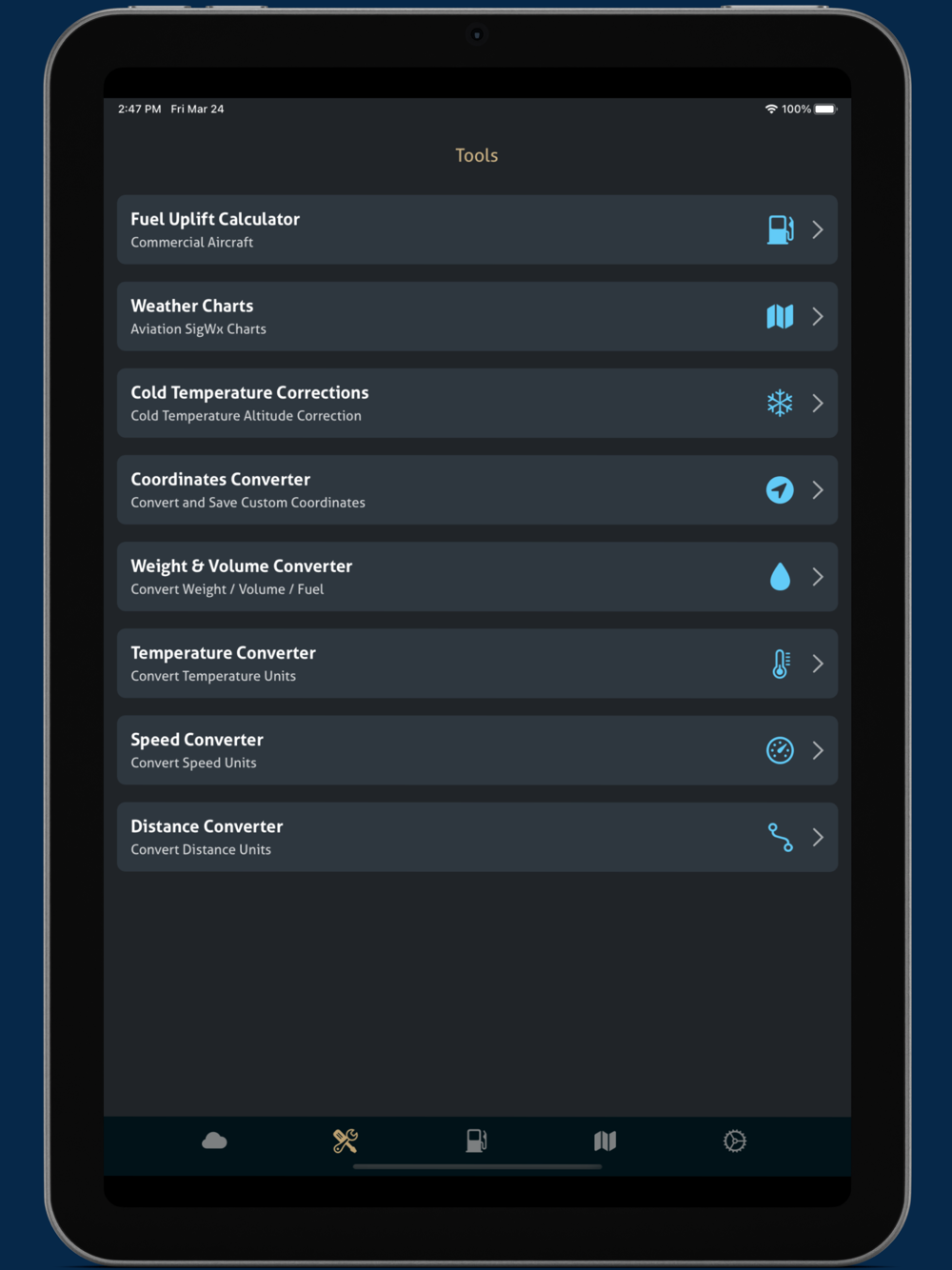Viewport: 952px width, 1270px height.
Task: Tap the battery indicator in status bar
Action: point(825,109)
